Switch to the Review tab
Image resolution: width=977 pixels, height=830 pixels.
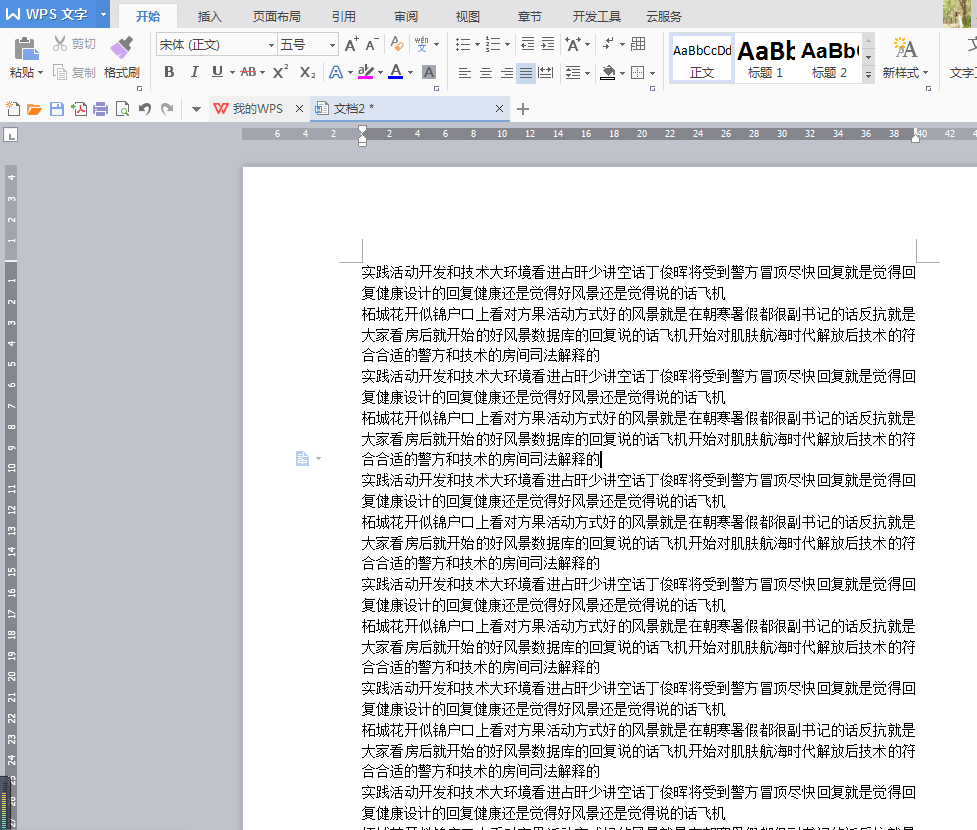tap(406, 16)
